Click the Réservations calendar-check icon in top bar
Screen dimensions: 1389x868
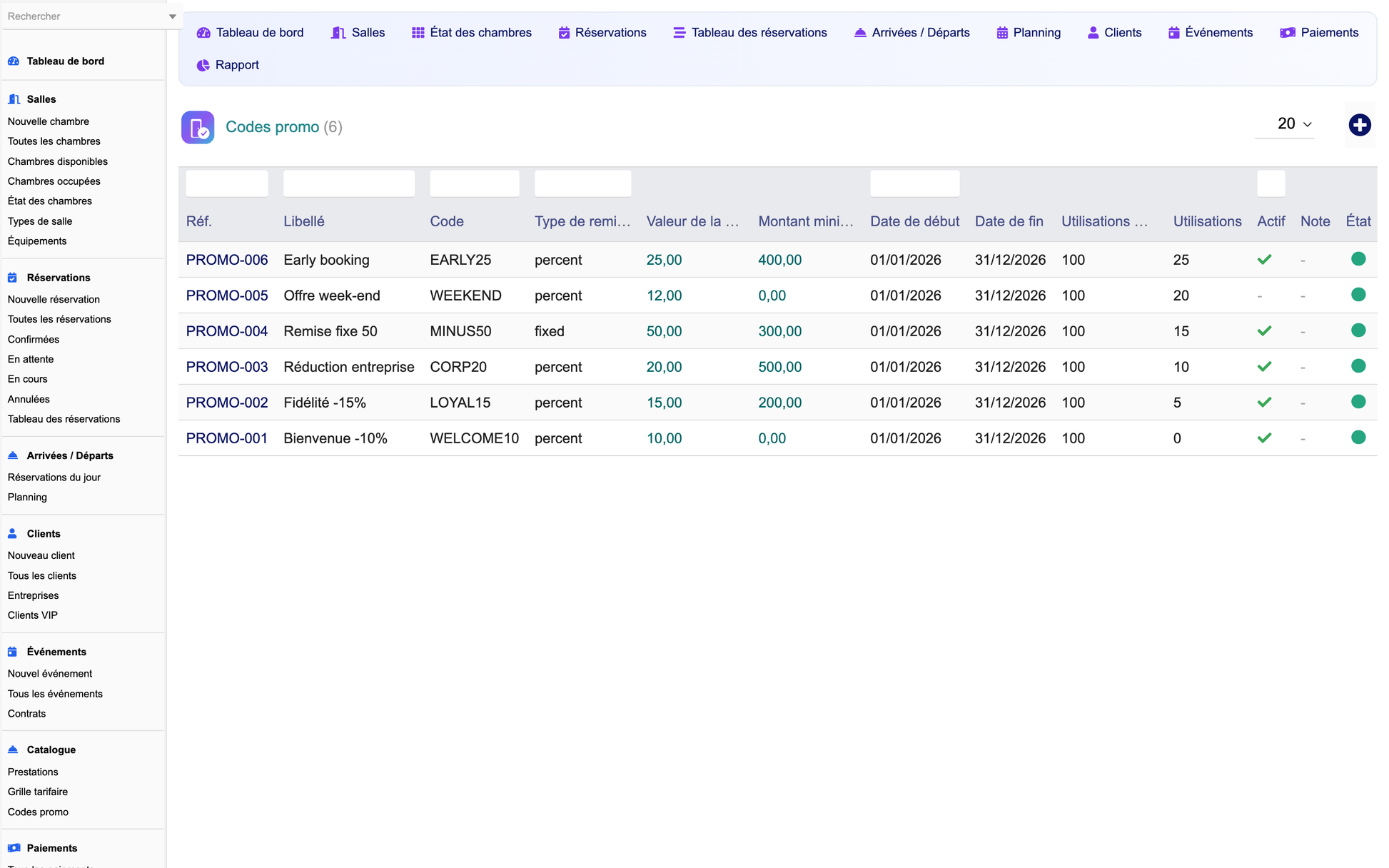[564, 33]
